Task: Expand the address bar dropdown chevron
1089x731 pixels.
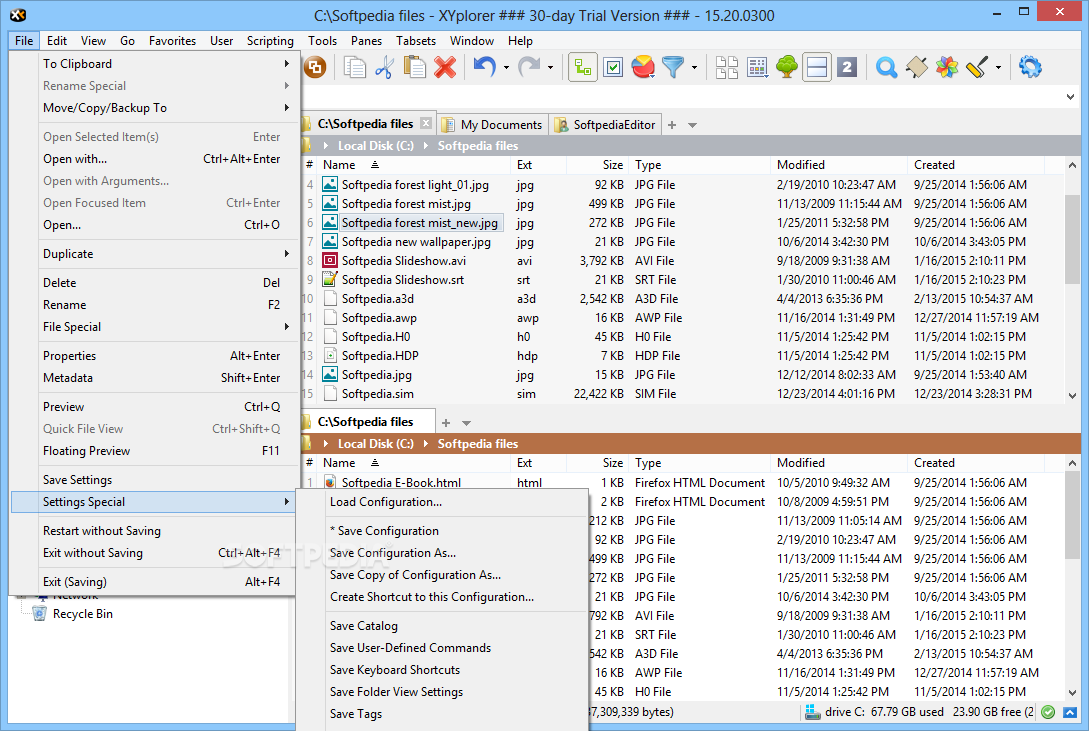Action: (x=1070, y=97)
